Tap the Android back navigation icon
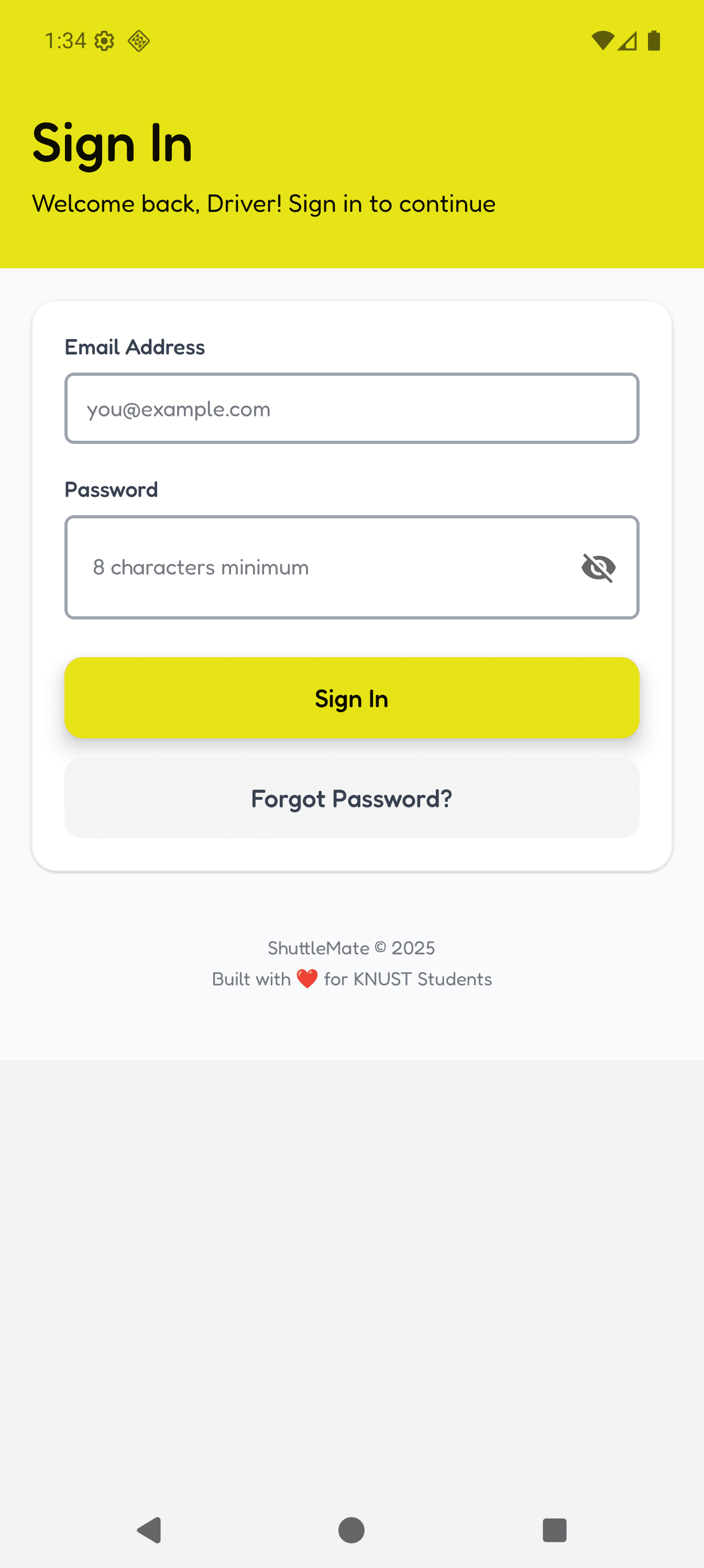The height and width of the screenshot is (1568, 704). (x=149, y=1530)
